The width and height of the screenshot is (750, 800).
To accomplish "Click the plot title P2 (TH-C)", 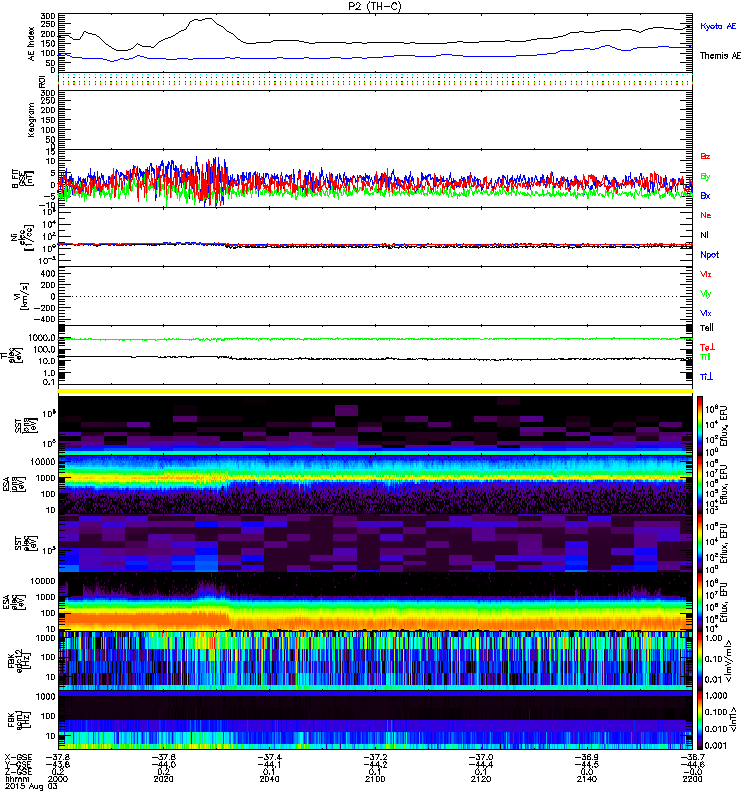I will (x=375, y=6).
